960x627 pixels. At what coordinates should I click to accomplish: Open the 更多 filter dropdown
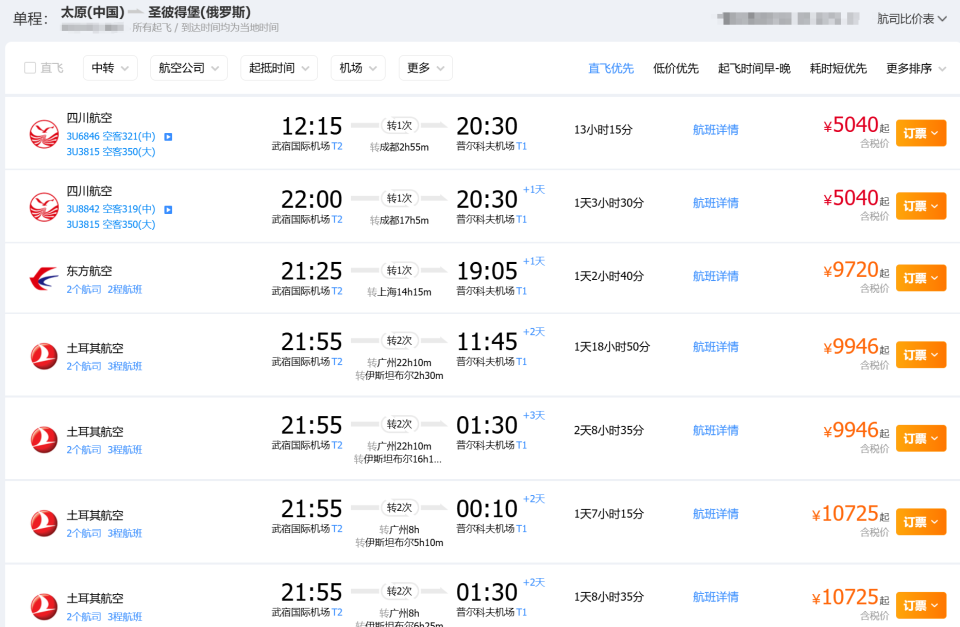point(426,68)
